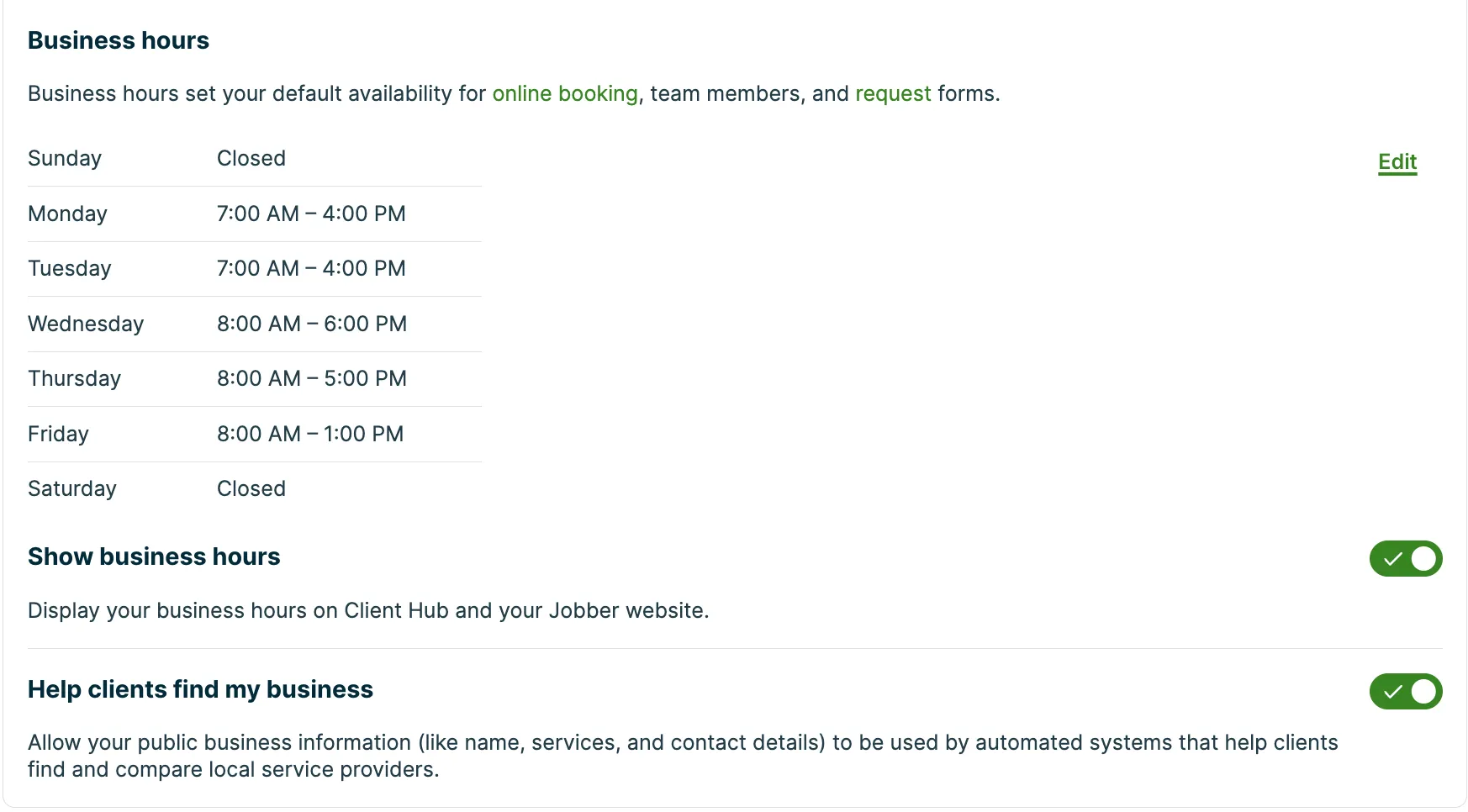Click the Friday day label
Screen dimensions: 1468x812
[58, 434]
